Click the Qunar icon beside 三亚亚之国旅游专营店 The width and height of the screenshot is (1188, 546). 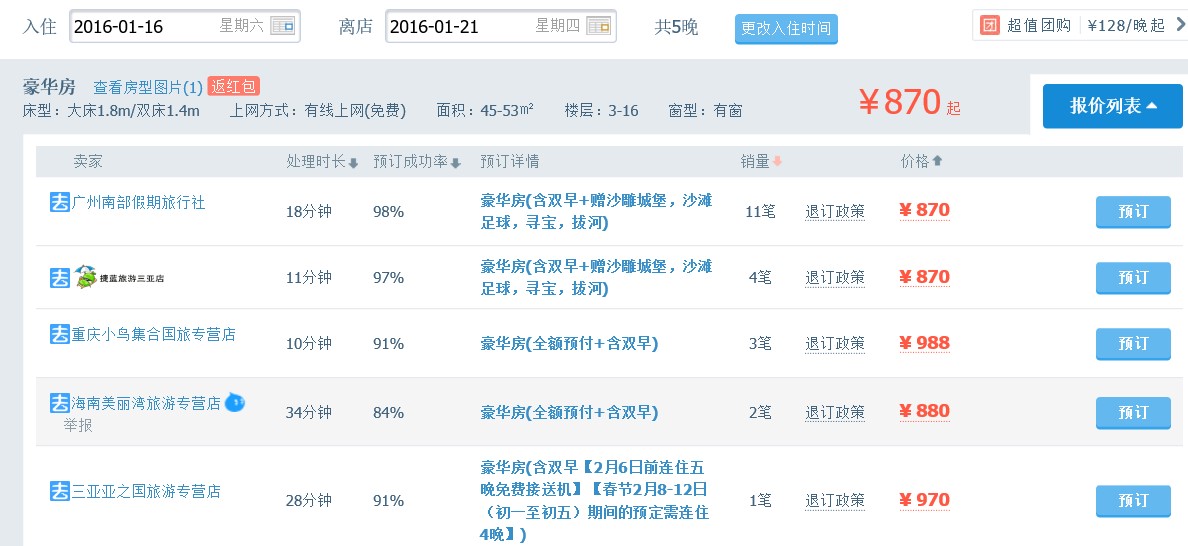click(60, 491)
